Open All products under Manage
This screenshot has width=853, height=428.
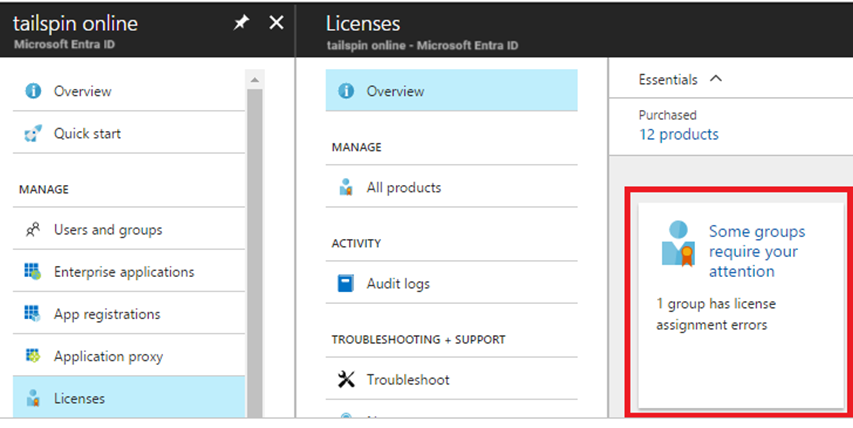(x=452, y=187)
